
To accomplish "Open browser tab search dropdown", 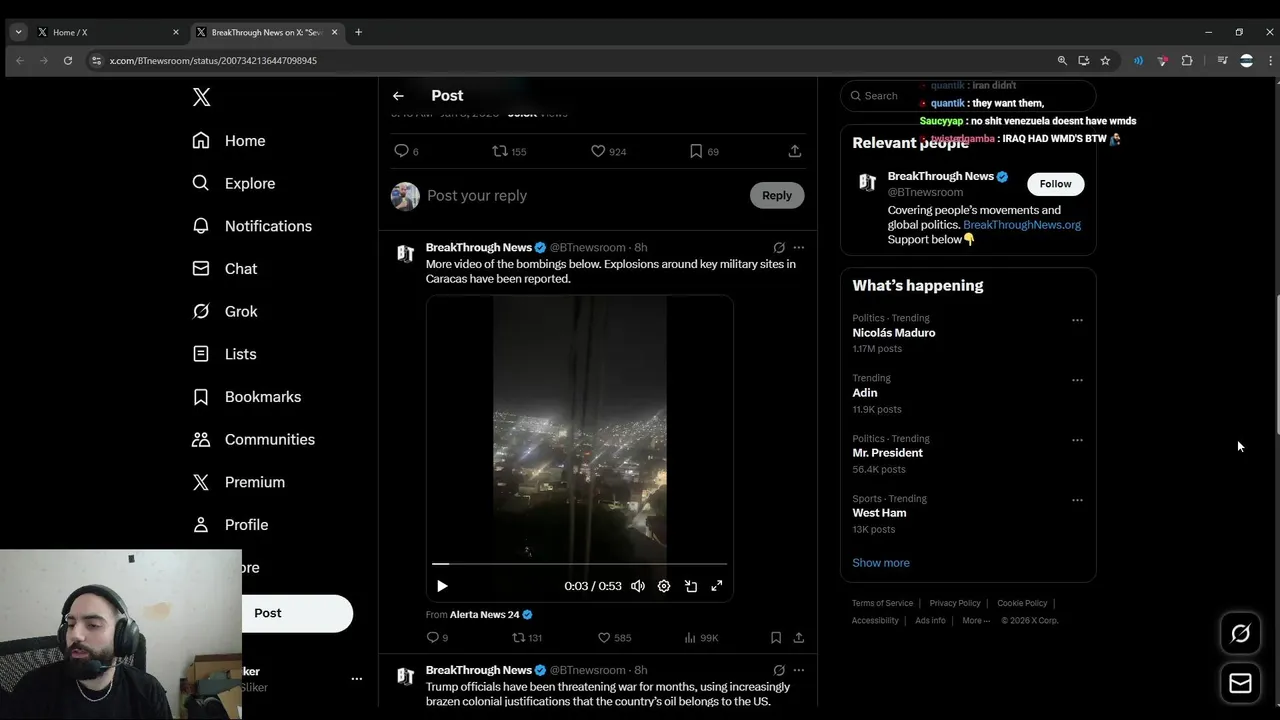I will (18, 32).
